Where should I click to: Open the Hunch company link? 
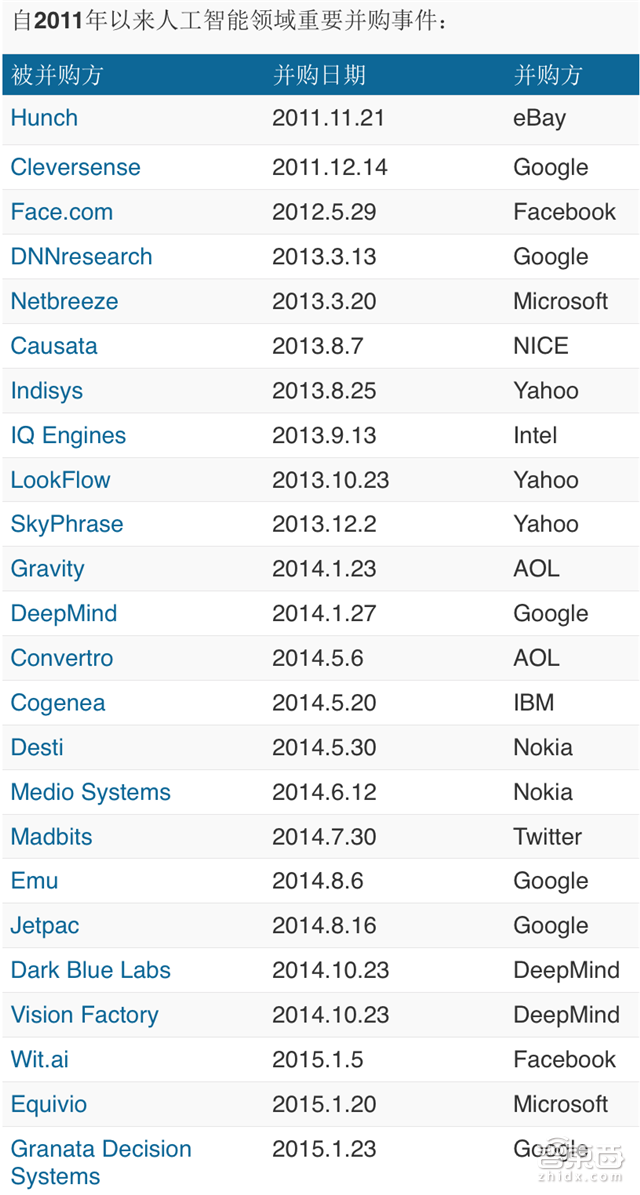(x=44, y=118)
